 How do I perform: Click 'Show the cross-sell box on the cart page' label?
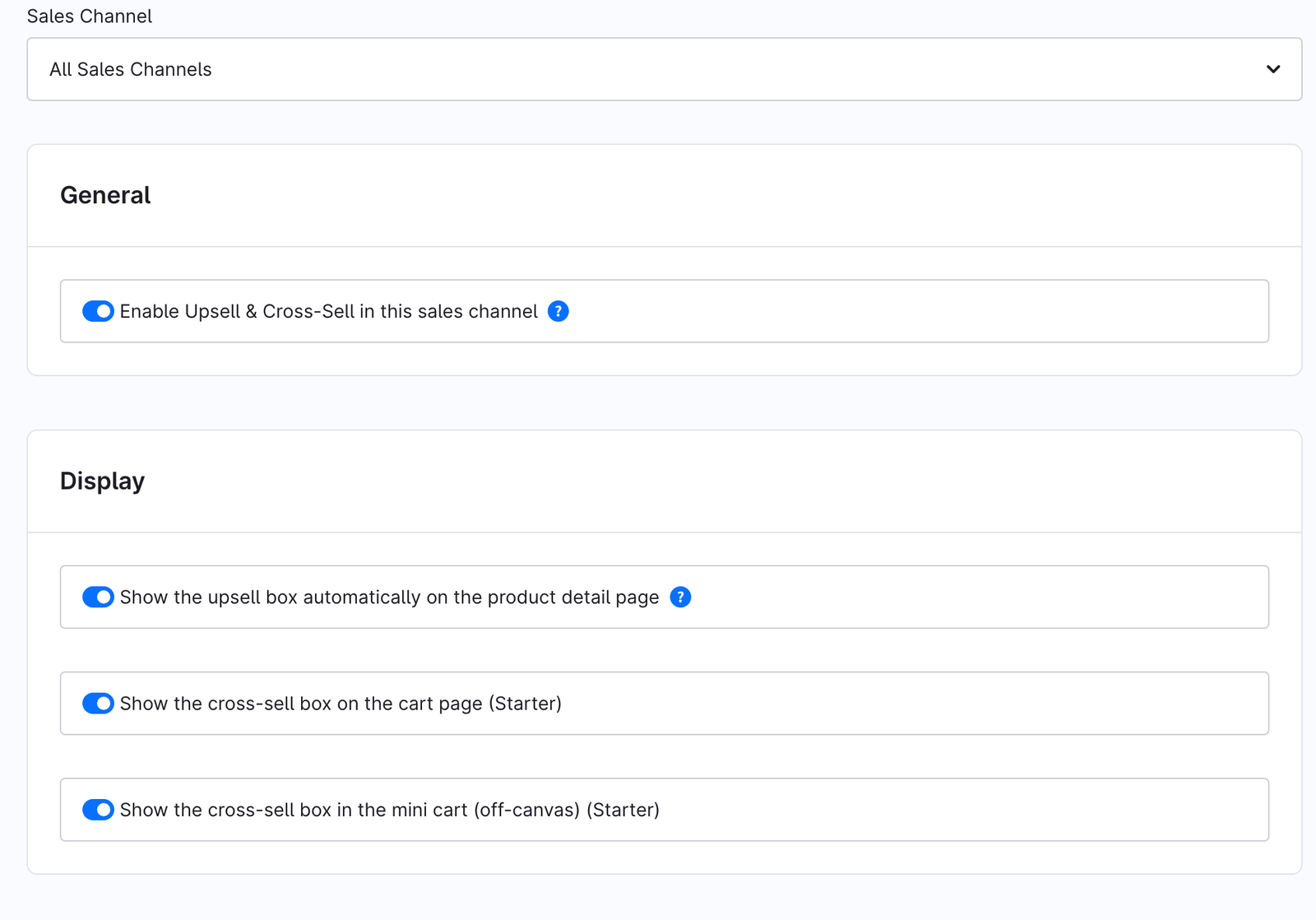pos(341,704)
